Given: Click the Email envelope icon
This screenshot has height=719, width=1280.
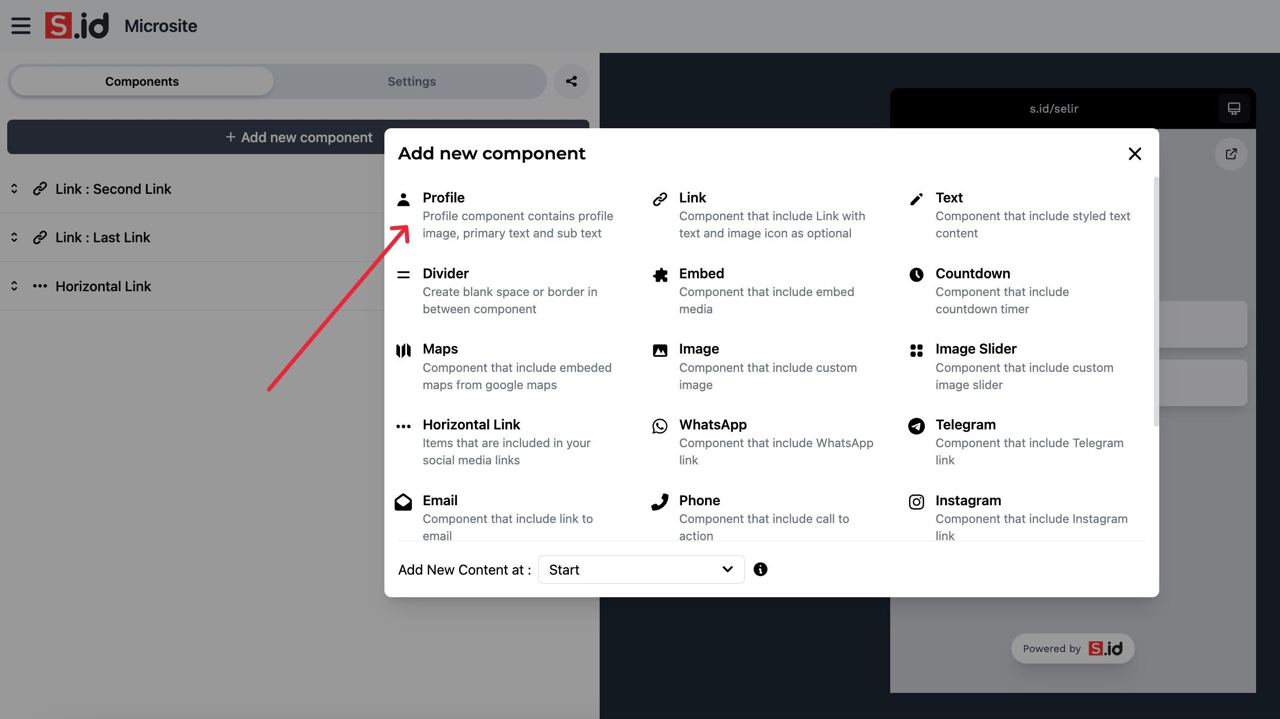Looking at the screenshot, I should 403,502.
